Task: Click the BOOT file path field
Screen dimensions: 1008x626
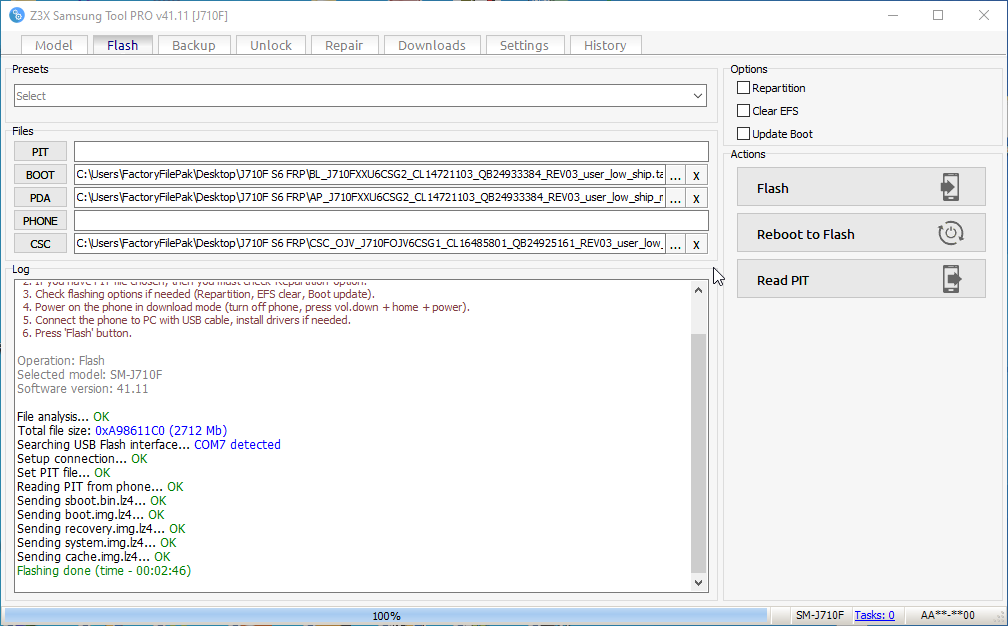Action: pos(370,174)
